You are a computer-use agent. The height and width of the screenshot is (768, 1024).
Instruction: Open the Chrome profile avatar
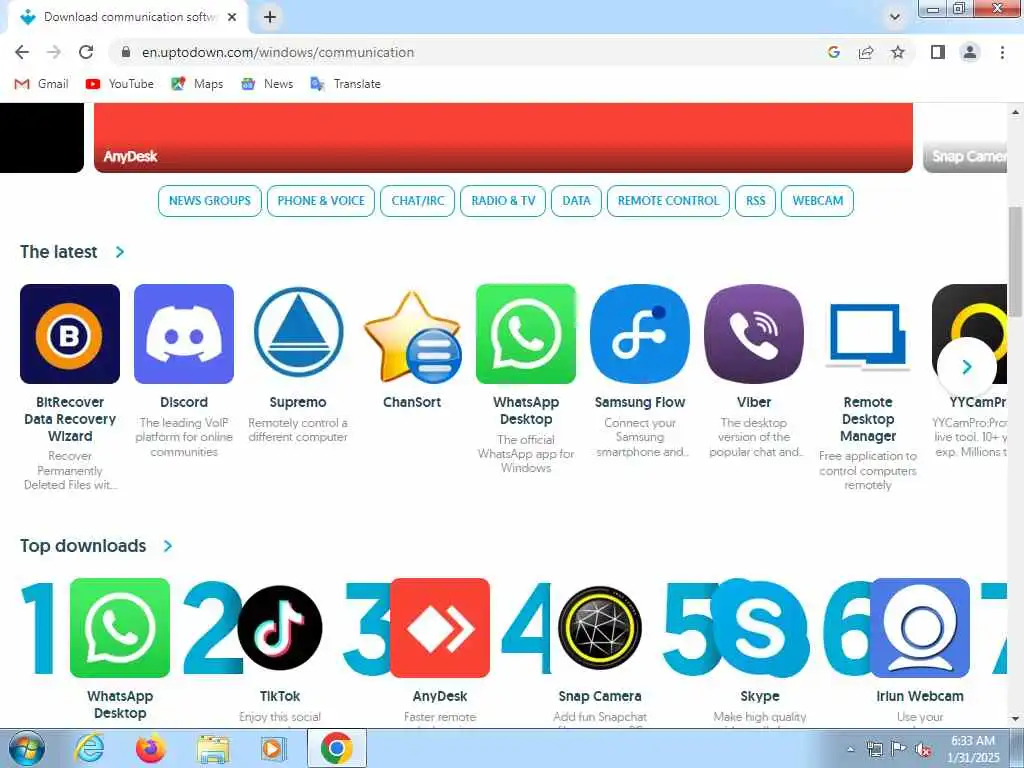[970, 52]
